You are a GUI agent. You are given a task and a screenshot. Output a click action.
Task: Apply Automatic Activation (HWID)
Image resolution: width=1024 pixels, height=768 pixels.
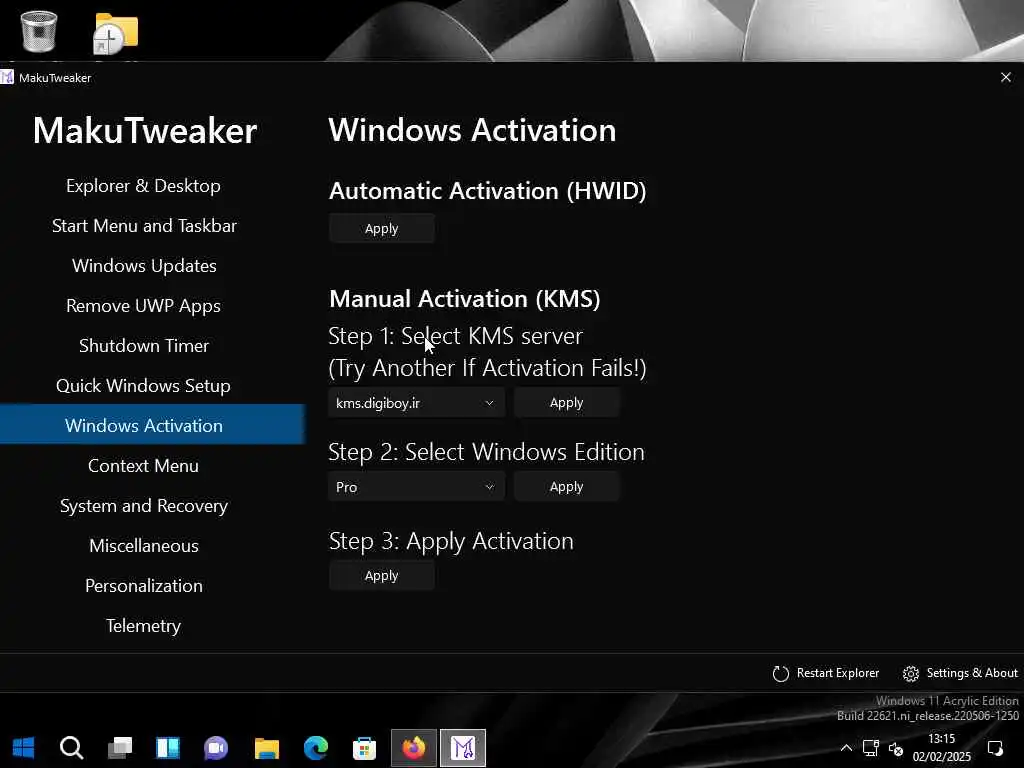[382, 229]
